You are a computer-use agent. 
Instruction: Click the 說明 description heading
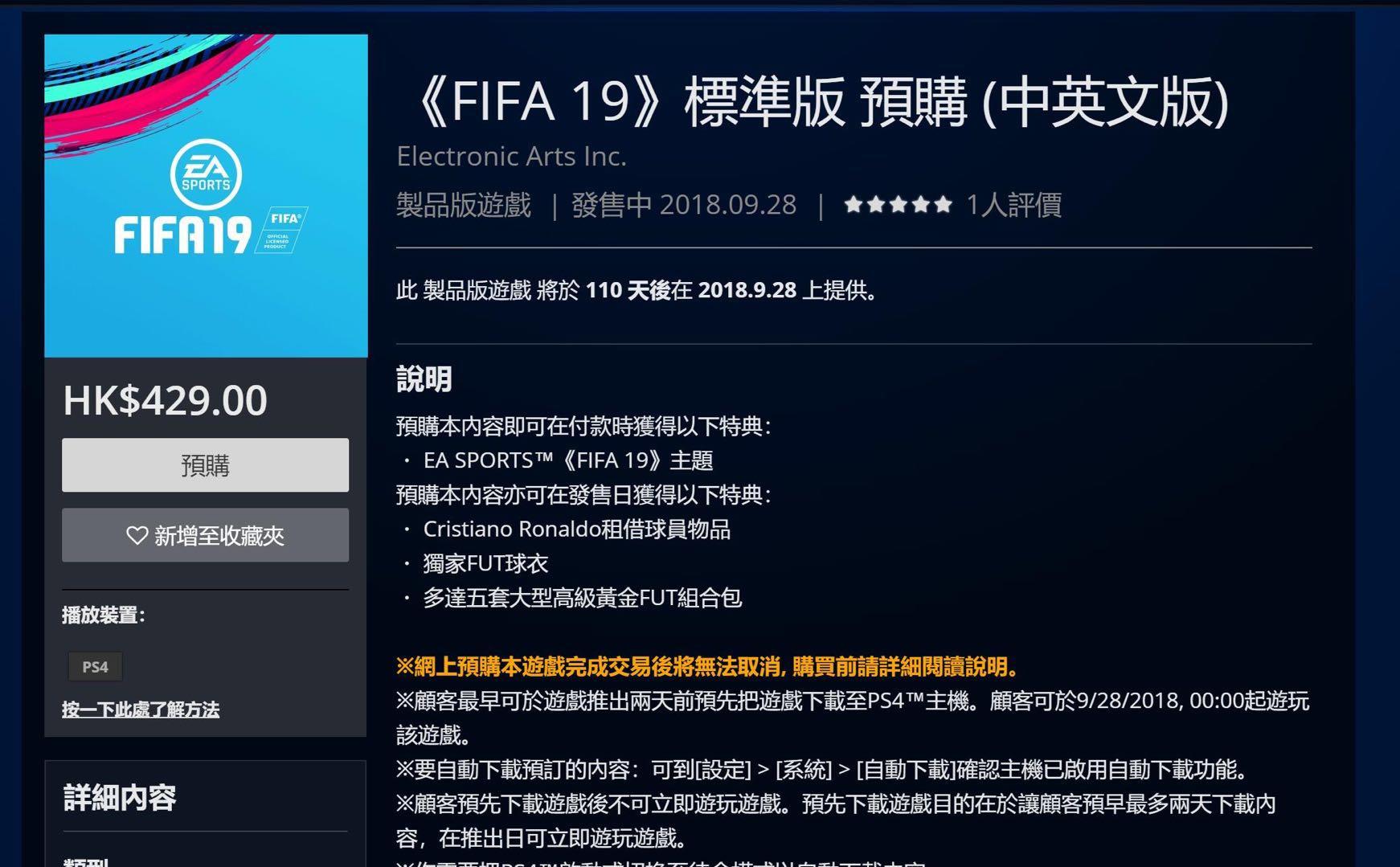424,379
